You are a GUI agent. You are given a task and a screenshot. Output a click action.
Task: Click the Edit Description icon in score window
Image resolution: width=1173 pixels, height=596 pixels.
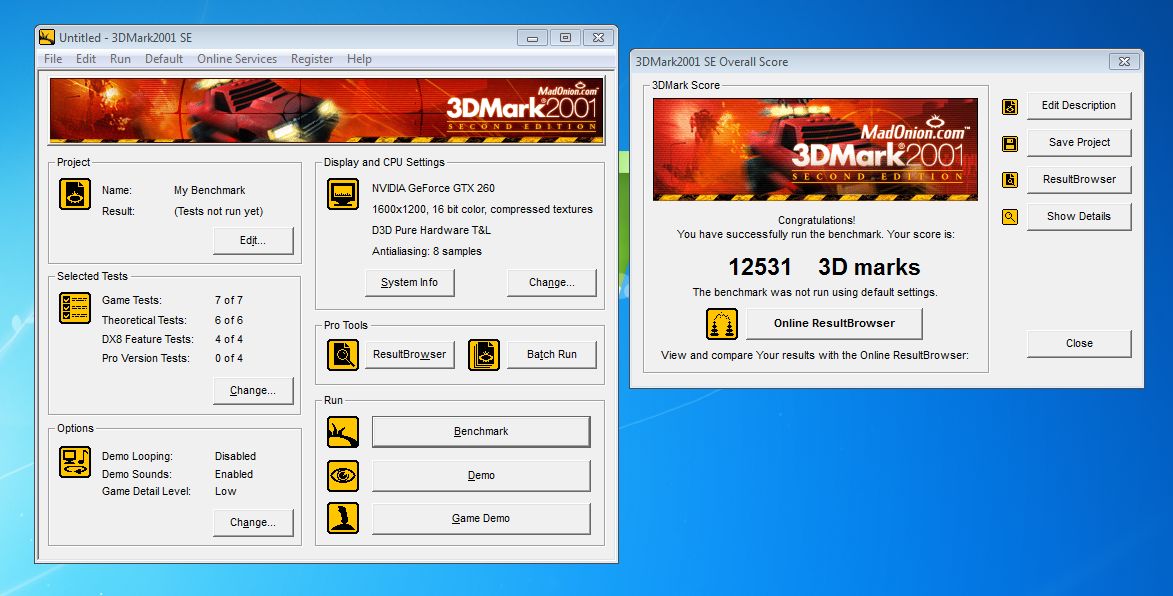pyautogui.click(x=1010, y=107)
